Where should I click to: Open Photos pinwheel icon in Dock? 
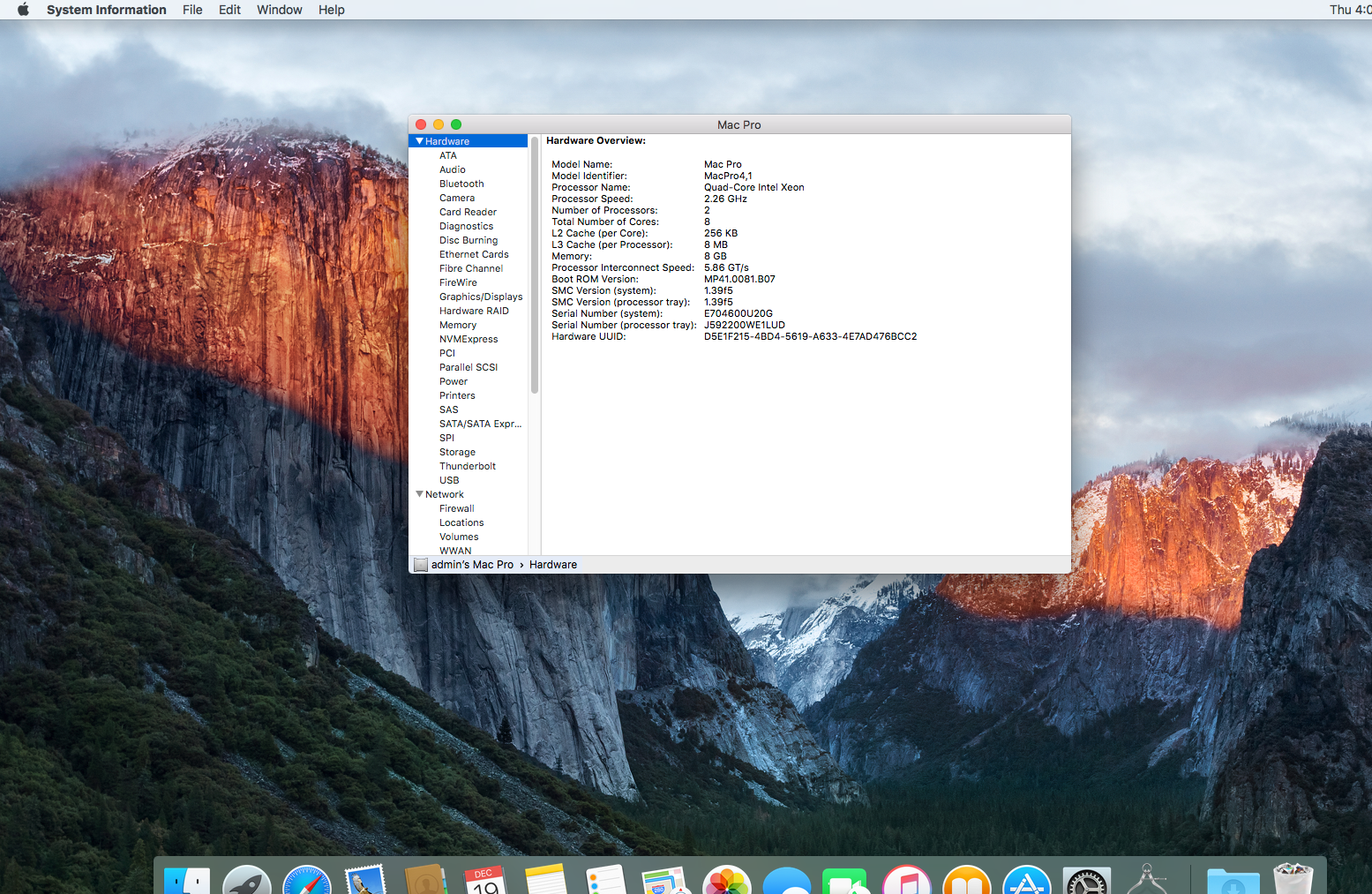coord(726,881)
